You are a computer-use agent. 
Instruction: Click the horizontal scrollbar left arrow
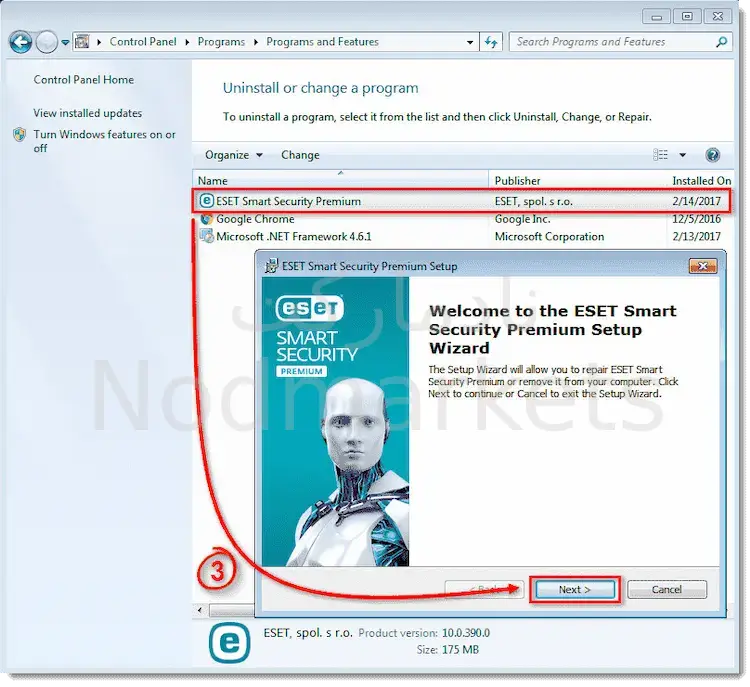pos(200,610)
